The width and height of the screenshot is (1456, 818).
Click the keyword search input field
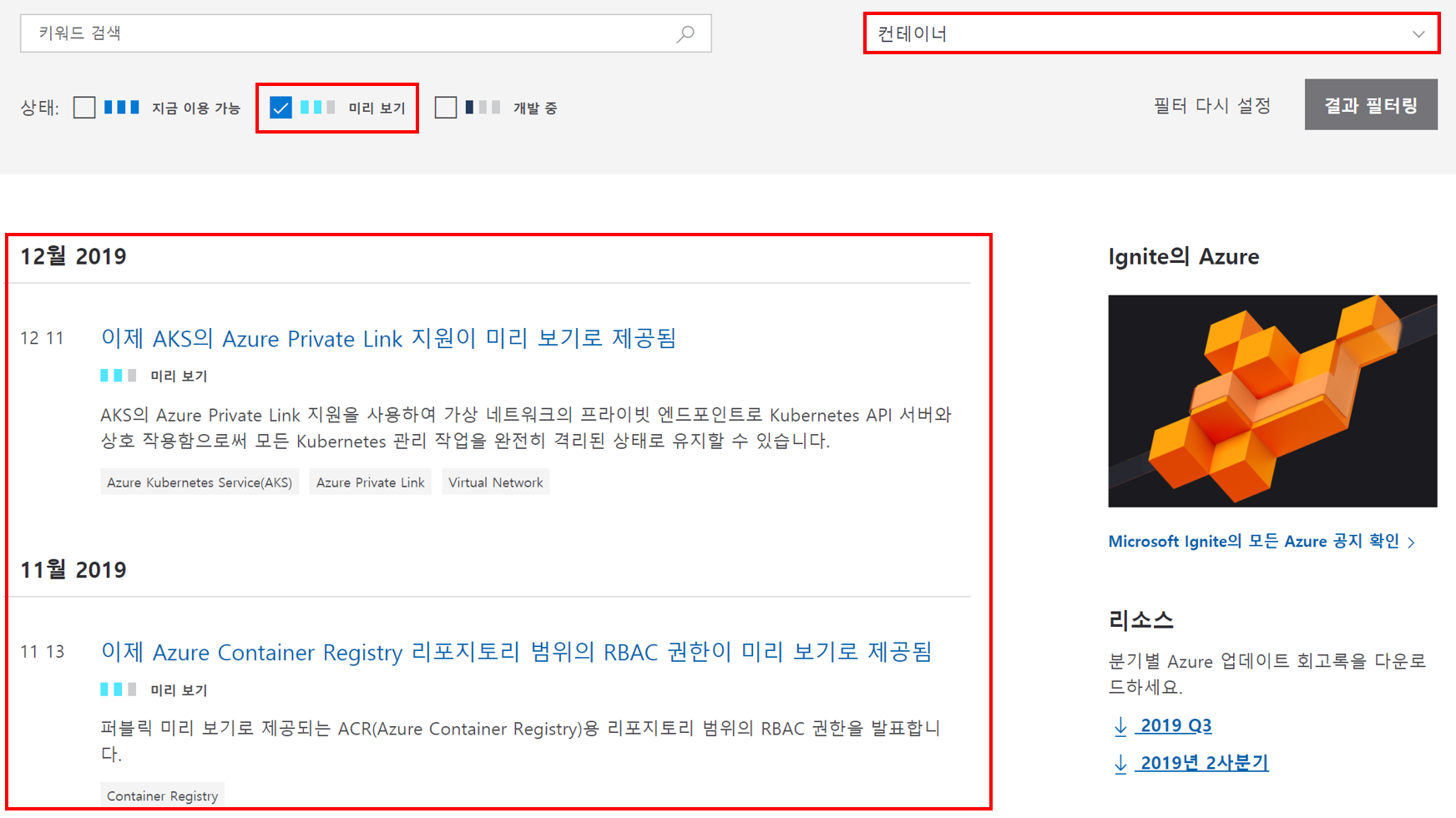pos(366,33)
